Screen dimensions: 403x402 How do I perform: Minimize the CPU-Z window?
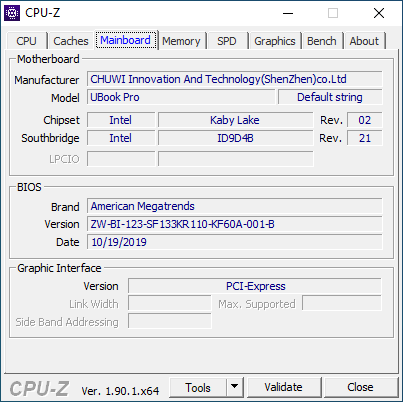coord(288,13)
